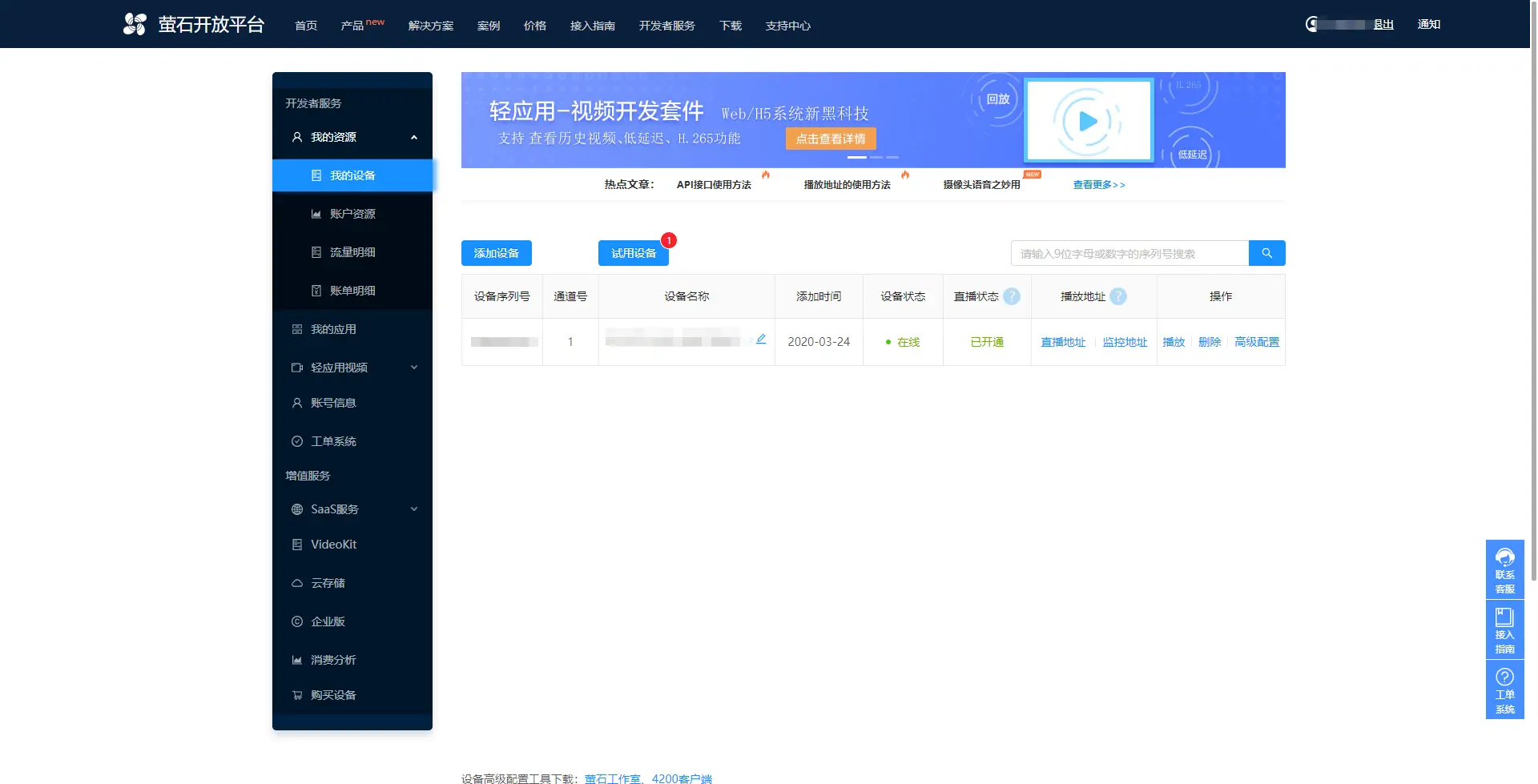Open 开发者服务 in top navigation
The image size is (1538, 784).
(667, 26)
